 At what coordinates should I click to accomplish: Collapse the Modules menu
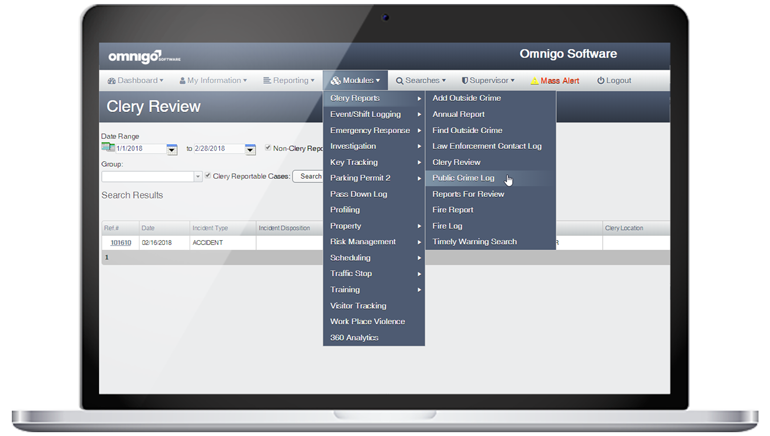355,81
